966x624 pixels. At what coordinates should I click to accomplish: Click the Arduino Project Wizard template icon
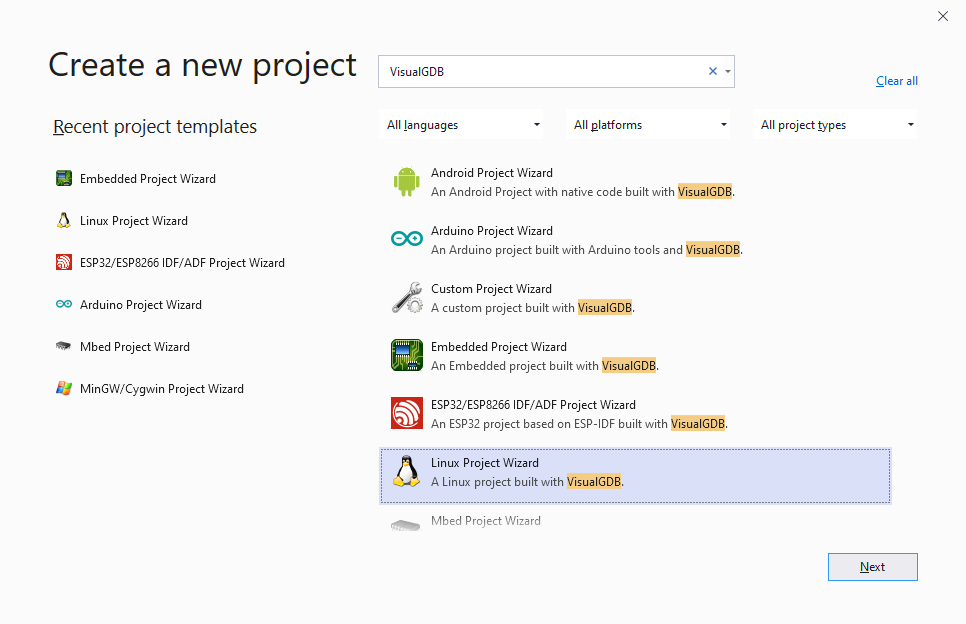click(406, 240)
